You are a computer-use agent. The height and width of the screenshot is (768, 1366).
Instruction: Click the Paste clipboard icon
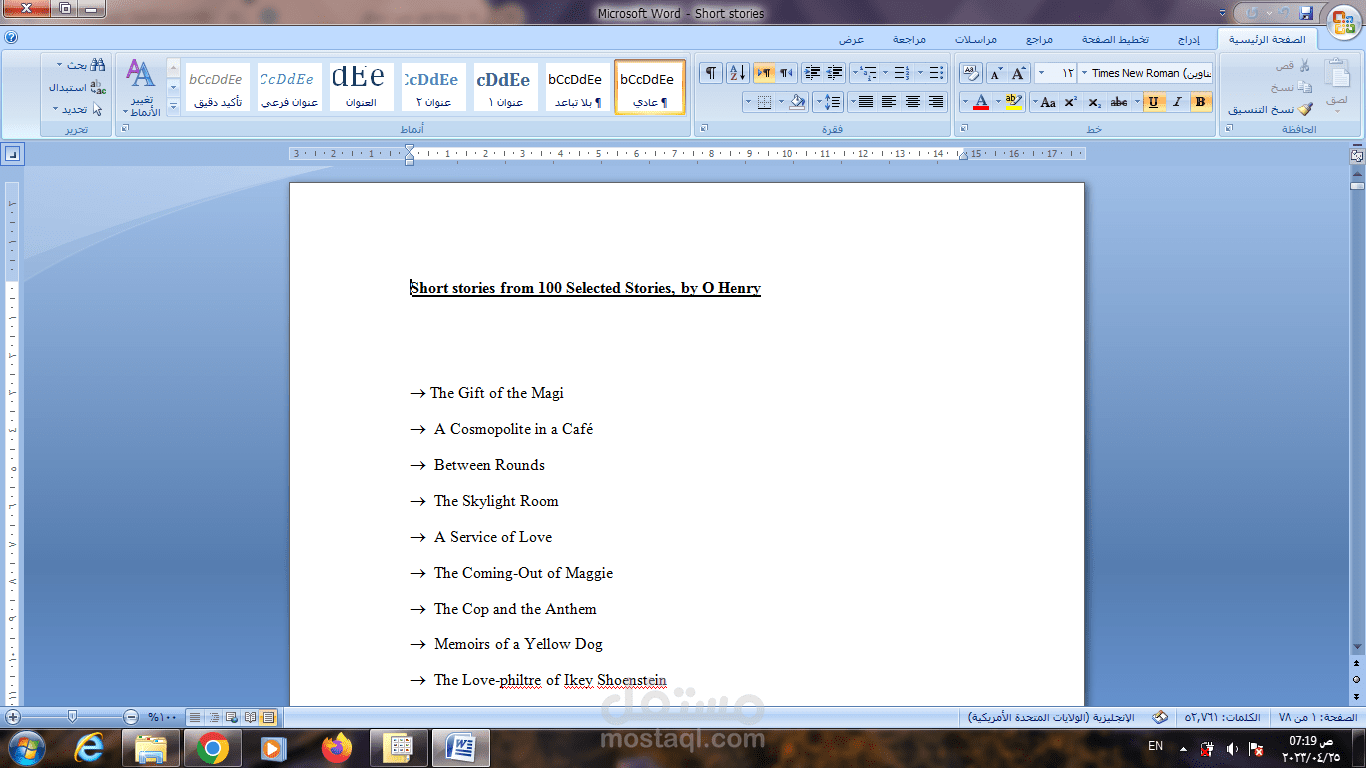pyautogui.click(x=1336, y=75)
